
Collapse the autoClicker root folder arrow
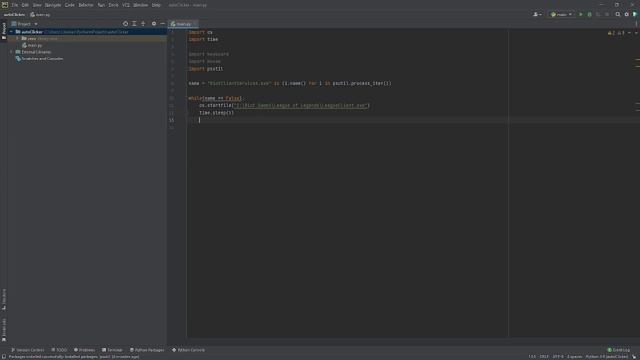coord(11,32)
